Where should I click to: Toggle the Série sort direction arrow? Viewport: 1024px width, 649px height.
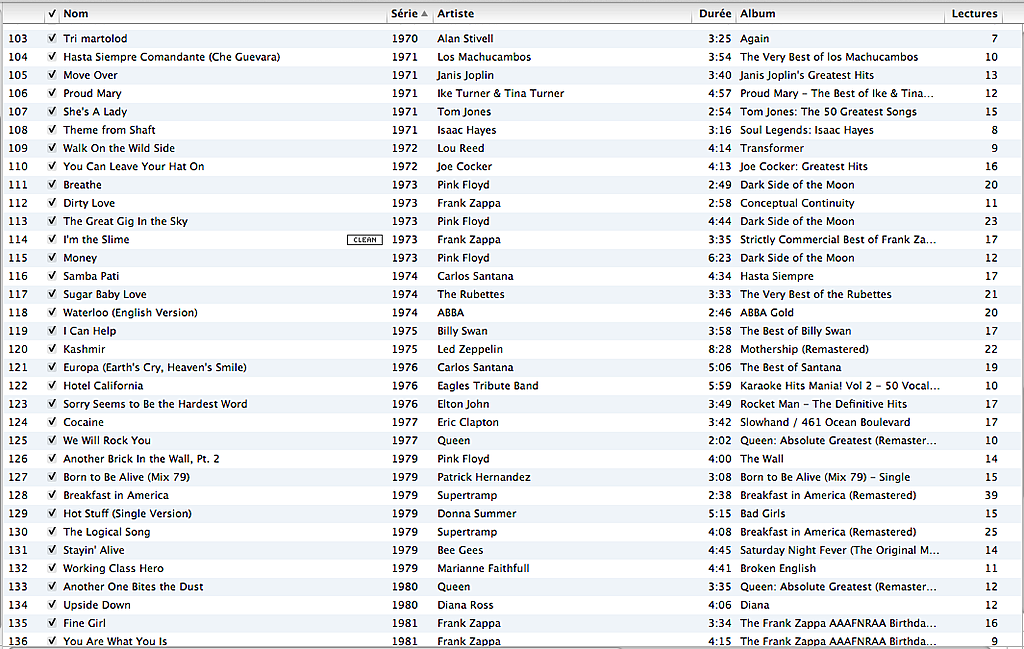pyautogui.click(x=424, y=14)
